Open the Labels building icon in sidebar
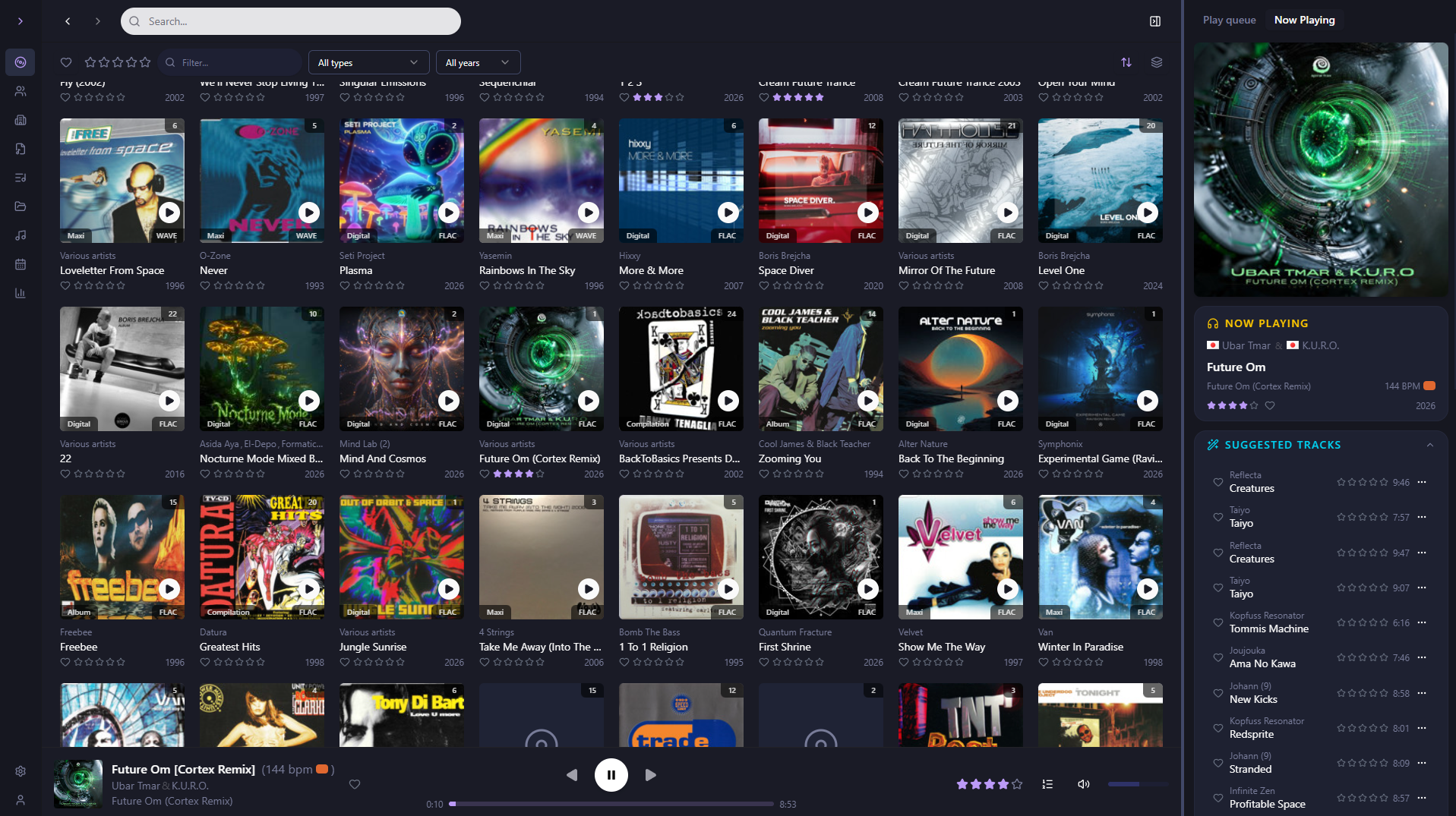The height and width of the screenshot is (816, 1456). (21, 120)
